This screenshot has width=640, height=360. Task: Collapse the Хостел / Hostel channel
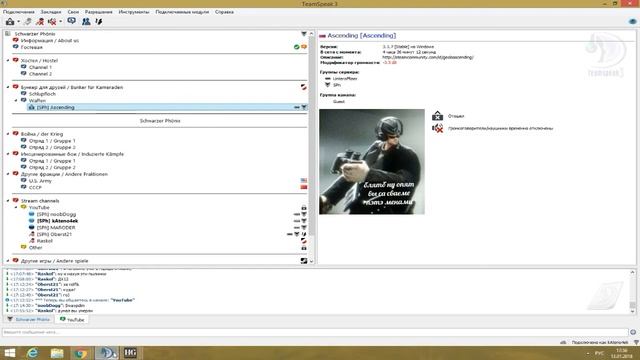pos(8,60)
